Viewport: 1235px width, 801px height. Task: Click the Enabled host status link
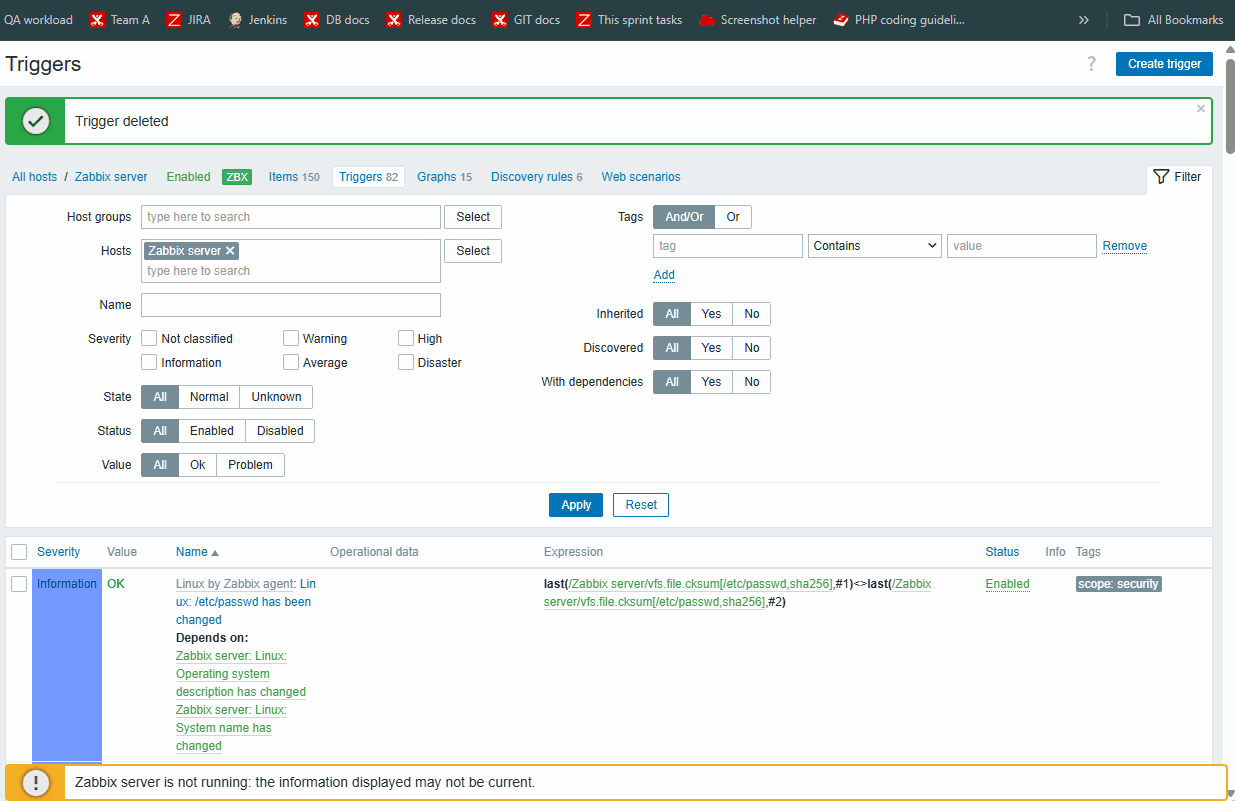pos(188,177)
